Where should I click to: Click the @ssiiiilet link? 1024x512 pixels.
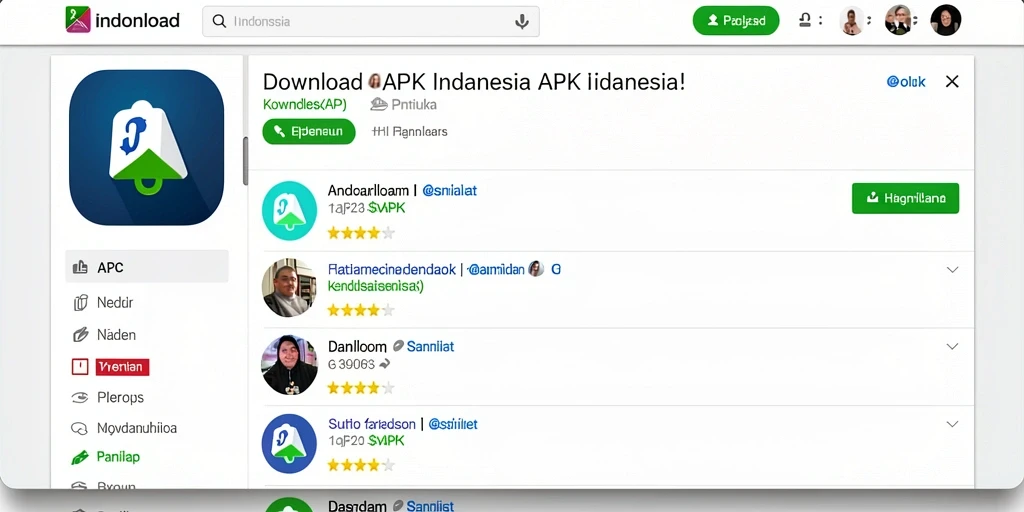[453, 424]
